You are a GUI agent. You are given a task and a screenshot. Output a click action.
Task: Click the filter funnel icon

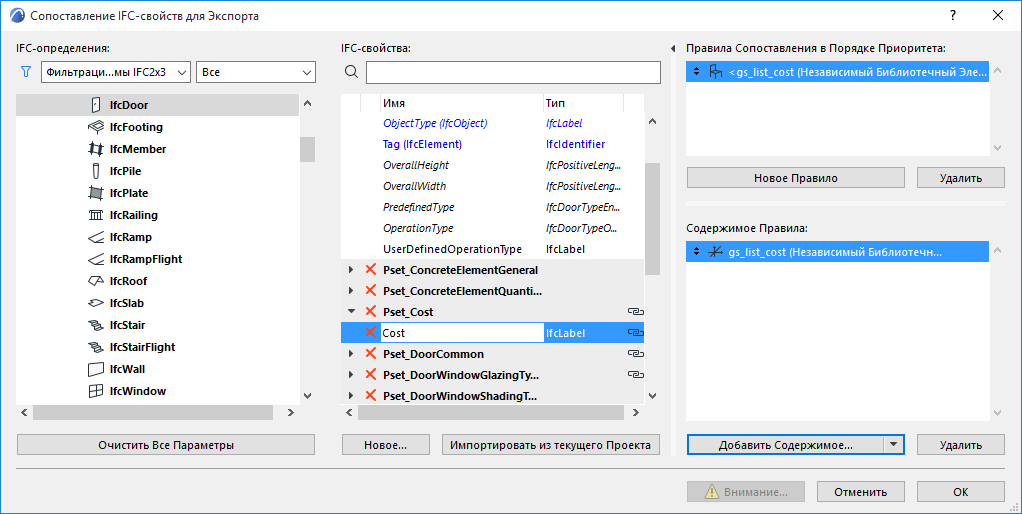(x=26, y=72)
